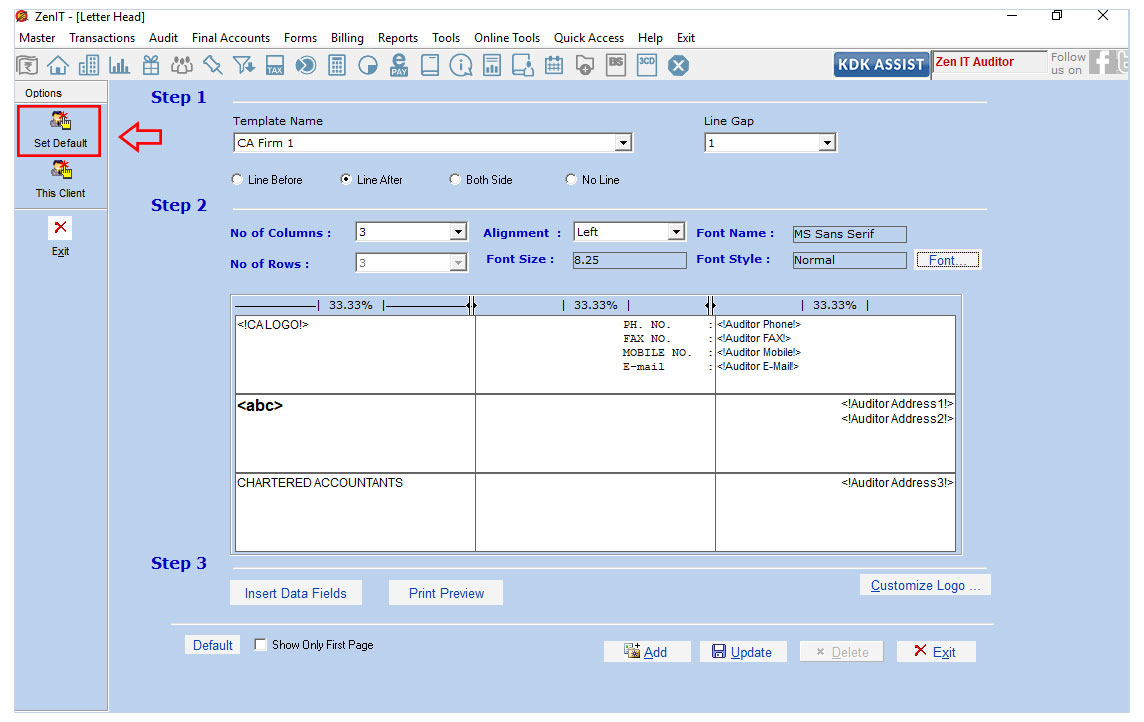Open the Final Accounts menu

[231, 38]
